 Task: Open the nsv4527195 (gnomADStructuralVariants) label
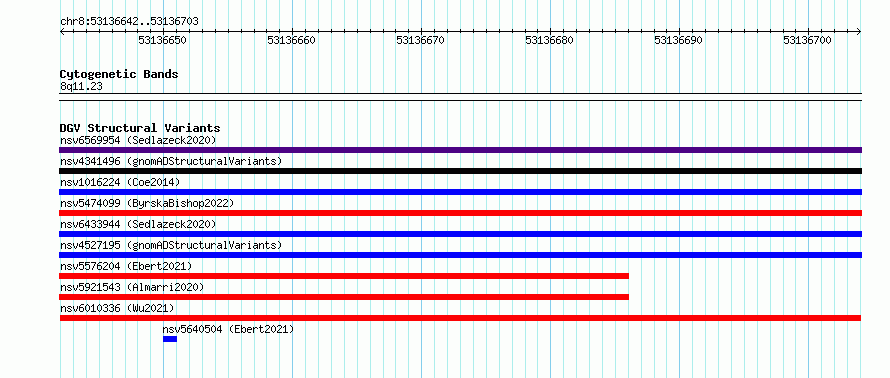point(171,245)
